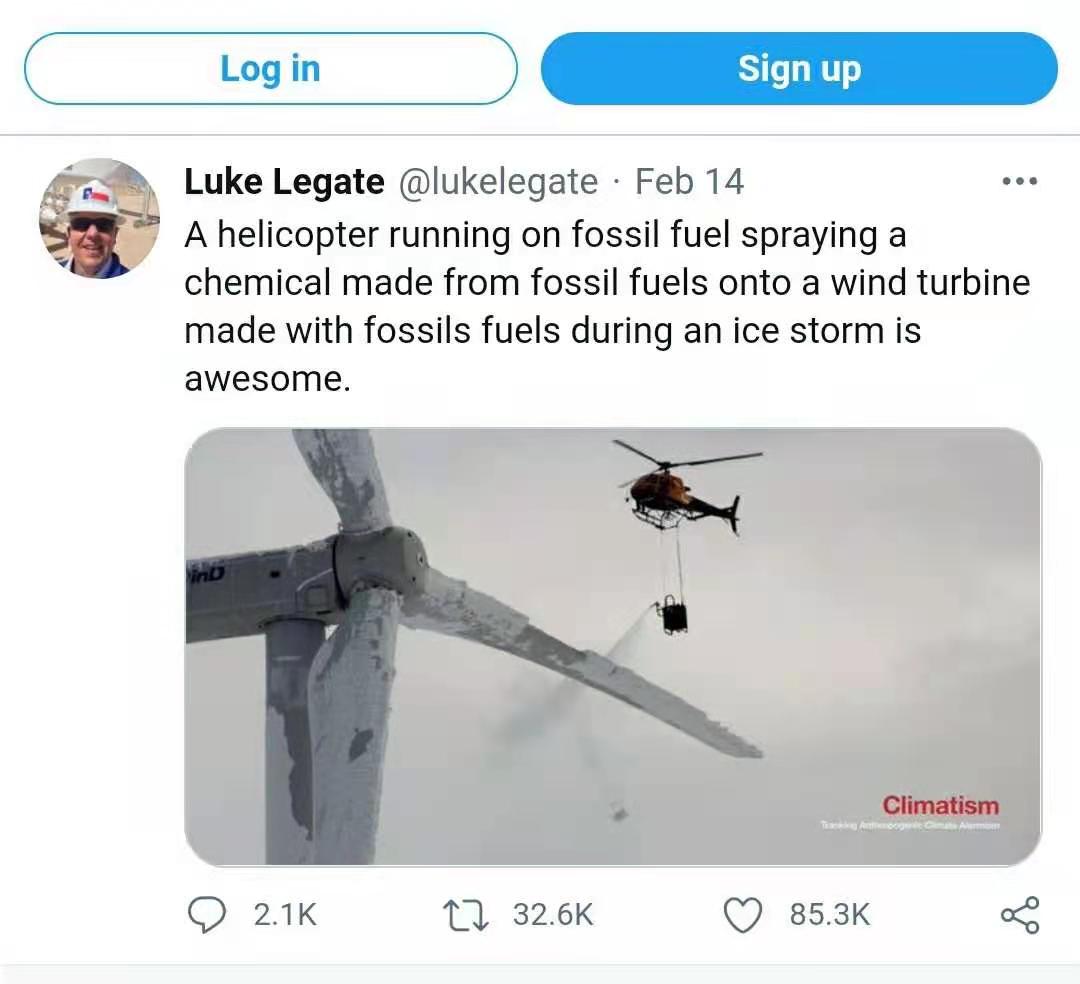The height and width of the screenshot is (984, 1080).
Task: Open Luke Legate's profile picture
Action: point(99,218)
